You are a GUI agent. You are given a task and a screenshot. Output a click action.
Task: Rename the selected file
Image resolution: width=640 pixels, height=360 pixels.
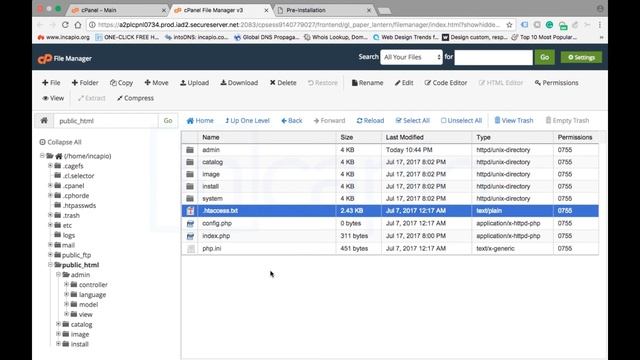coord(367,83)
